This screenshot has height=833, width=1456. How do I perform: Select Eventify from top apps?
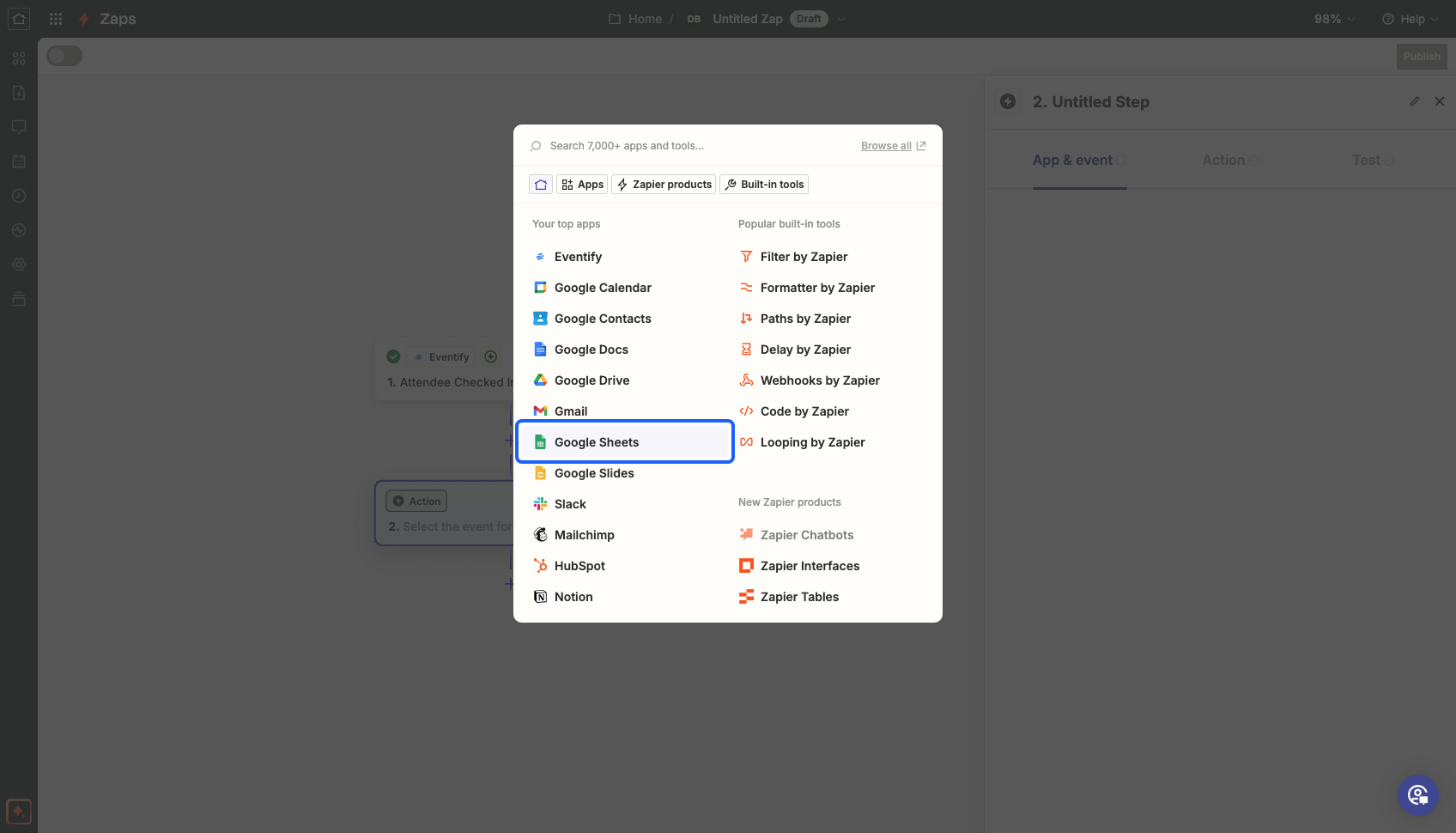tap(624, 257)
